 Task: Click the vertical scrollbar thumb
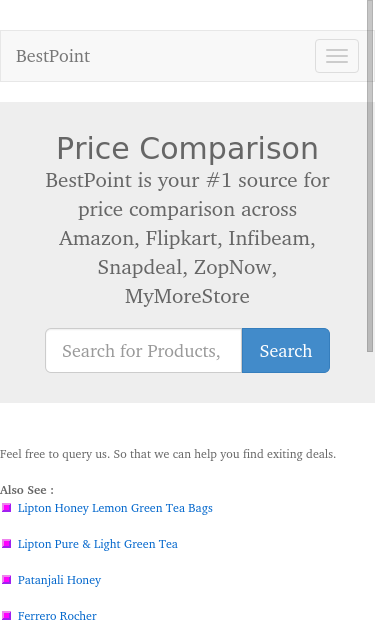tap(370, 176)
